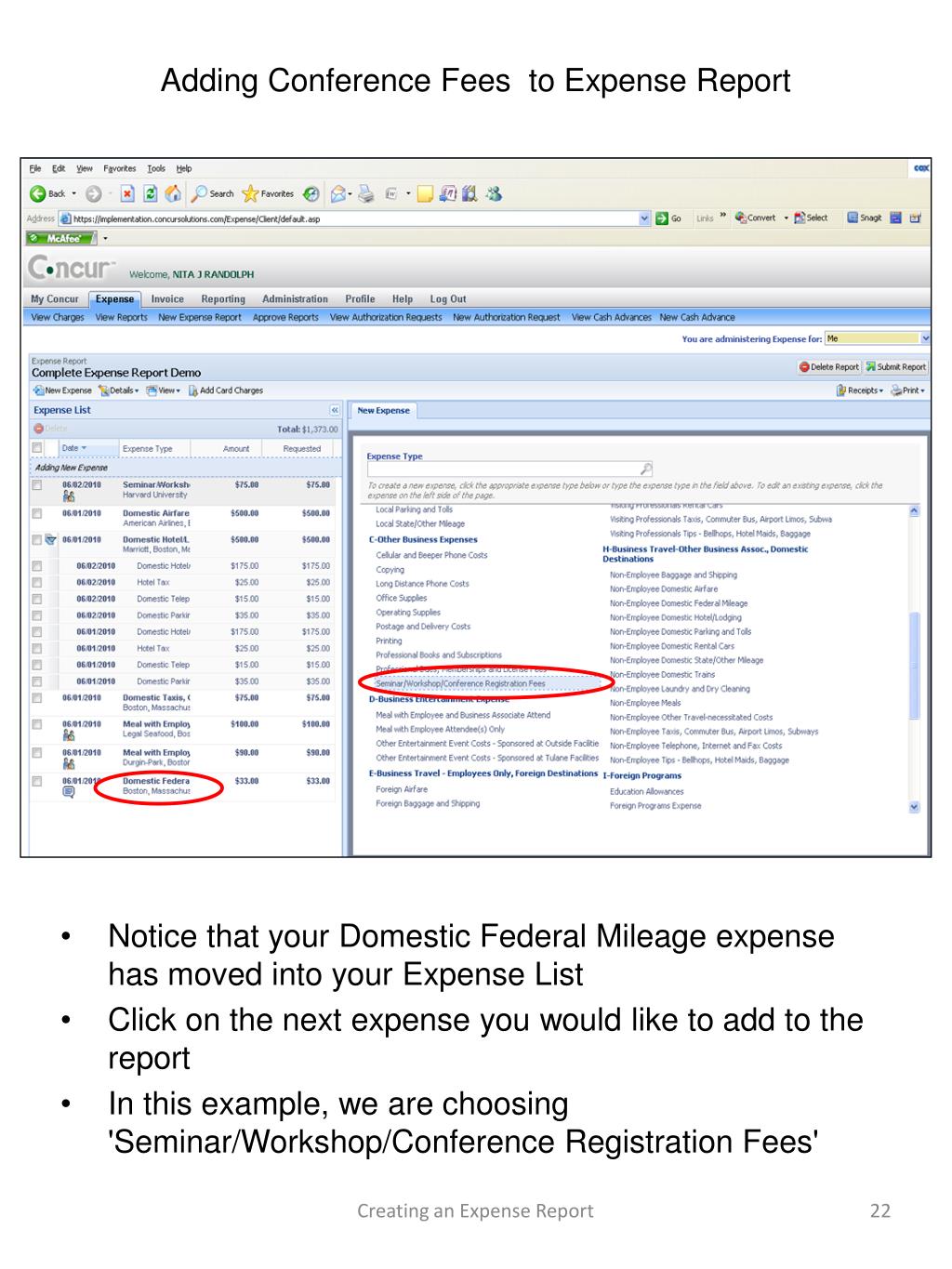Click Add Card Charges button
952x1269 pixels.
tap(226, 390)
